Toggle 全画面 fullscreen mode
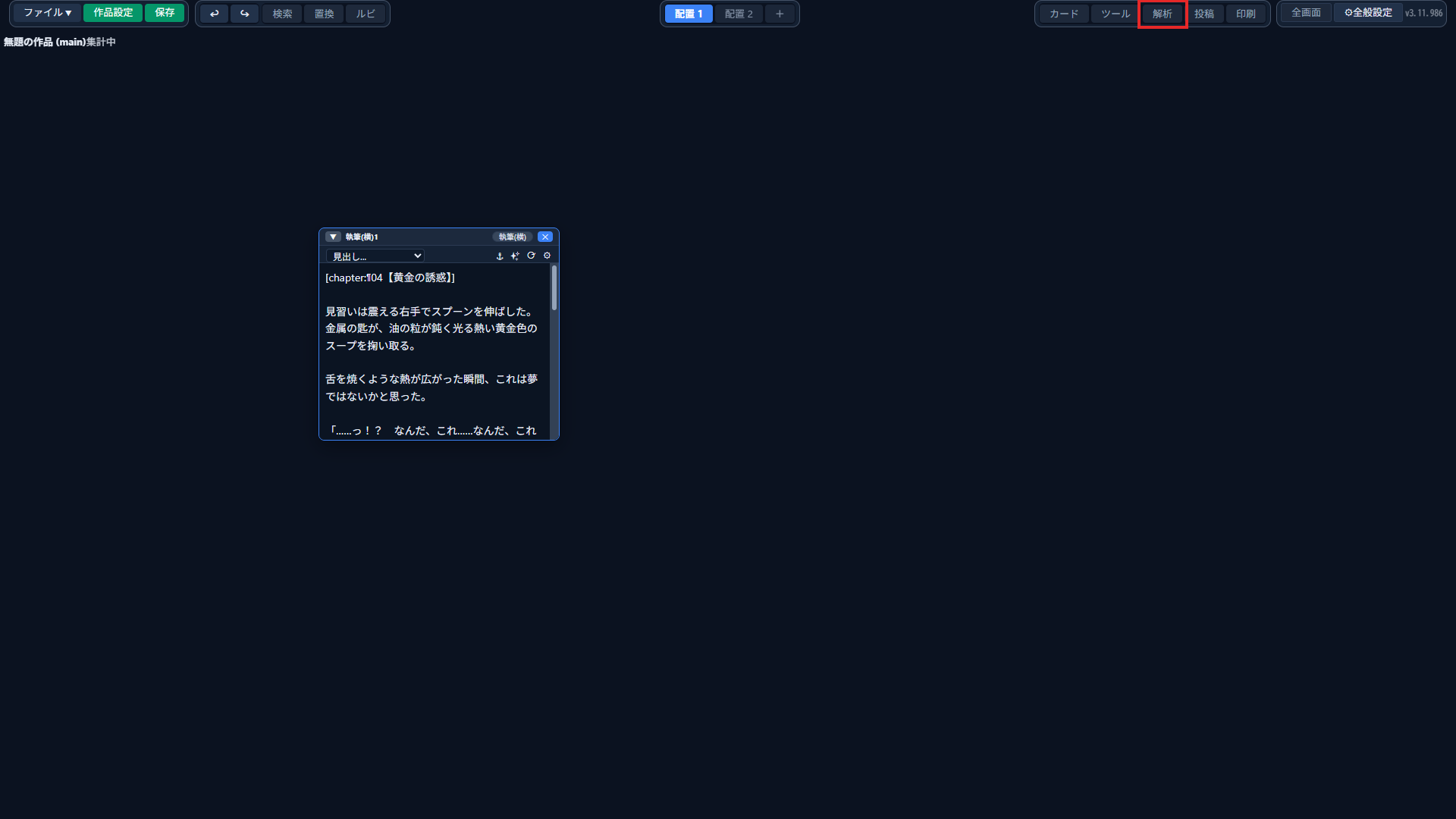The image size is (1456, 819). (x=1306, y=13)
